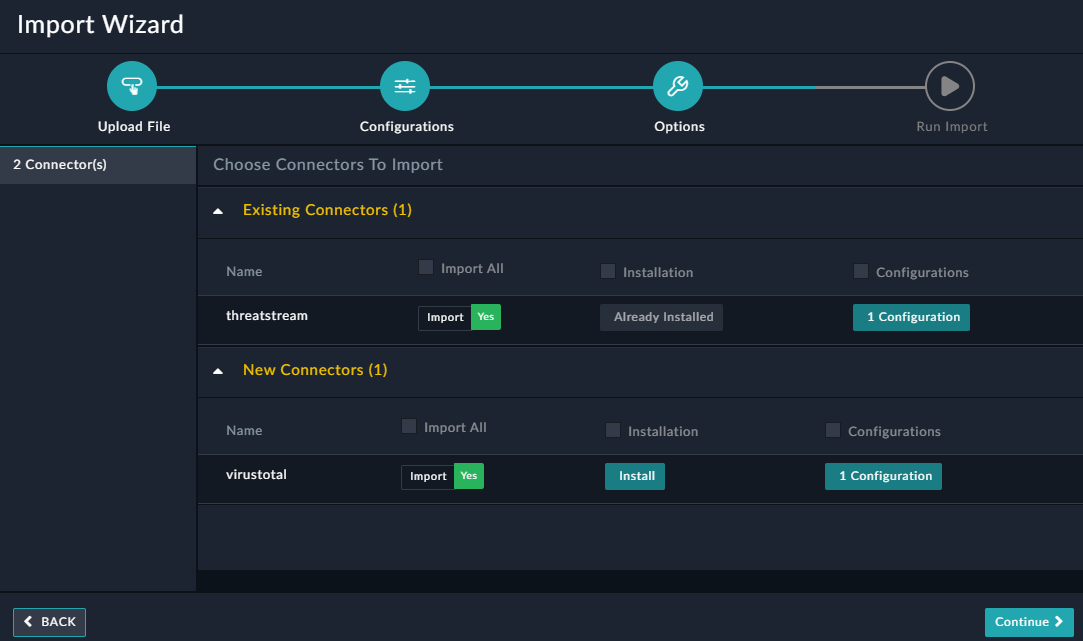This screenshot has width=1083, height=641.
Task: Check Installation box under Existing Connectors
Action: pyautogui.click(x=608, y=271)
